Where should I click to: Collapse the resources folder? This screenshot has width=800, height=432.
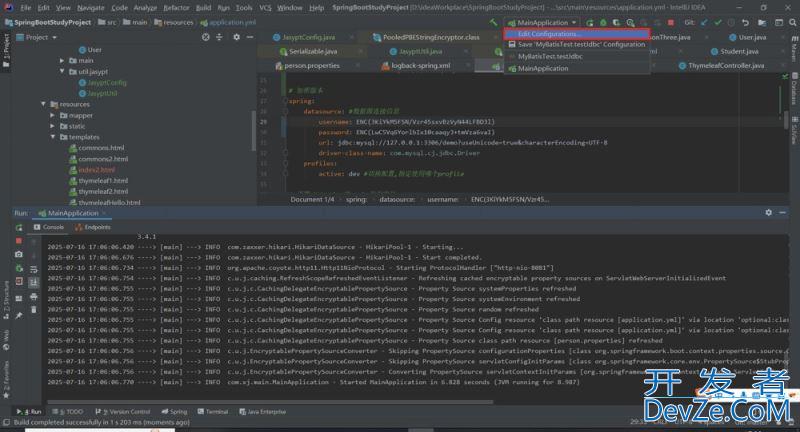43,104
